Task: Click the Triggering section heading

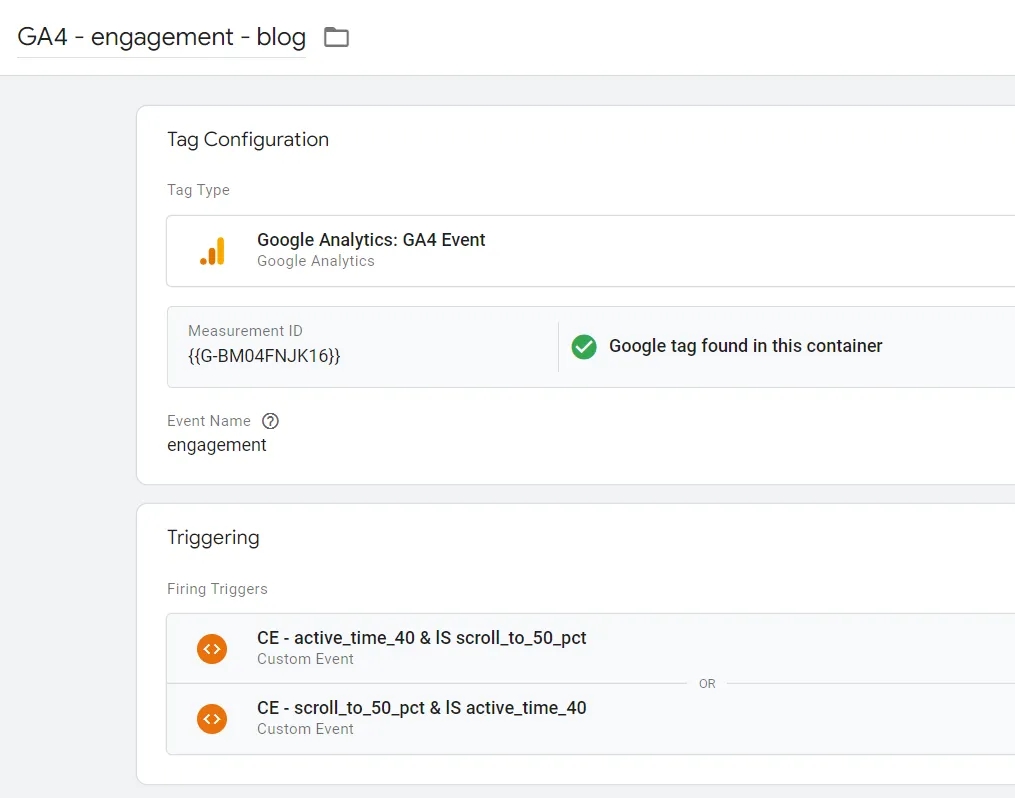Action: [213, 538]
